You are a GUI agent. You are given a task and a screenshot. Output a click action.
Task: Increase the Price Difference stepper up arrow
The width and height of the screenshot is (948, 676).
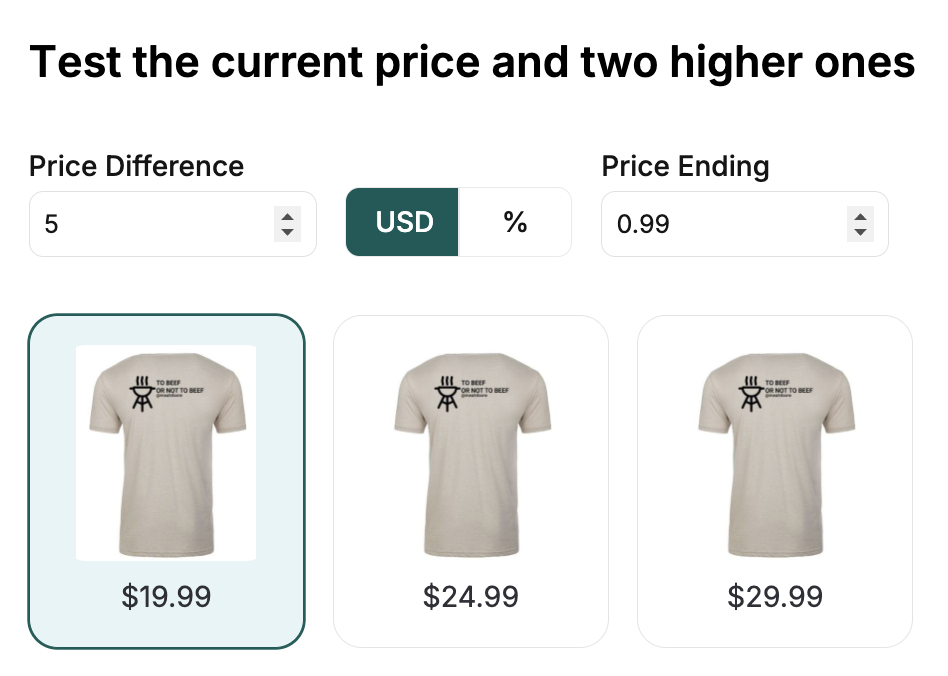(287, 216)
